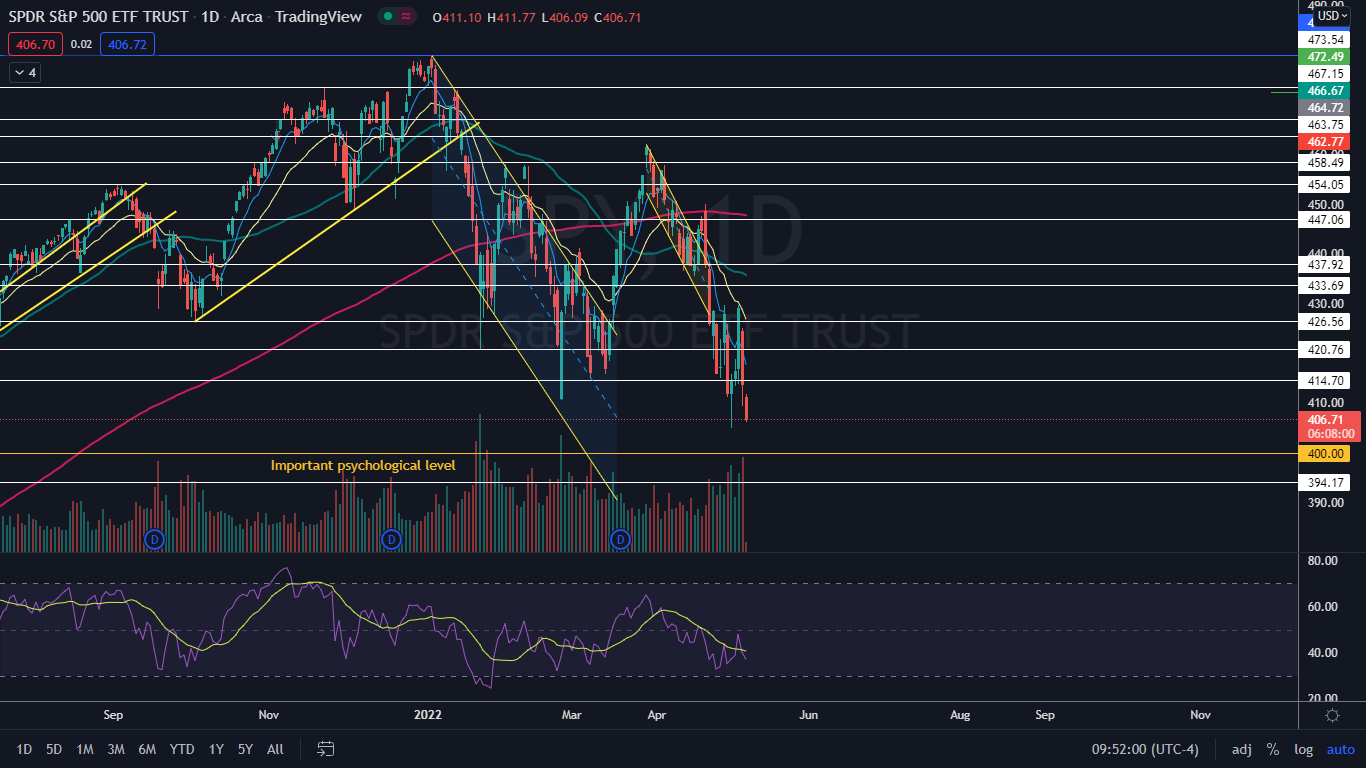
Task: Click the dividend marker near September
Action: pyautogui.click(x=154, y=540)
